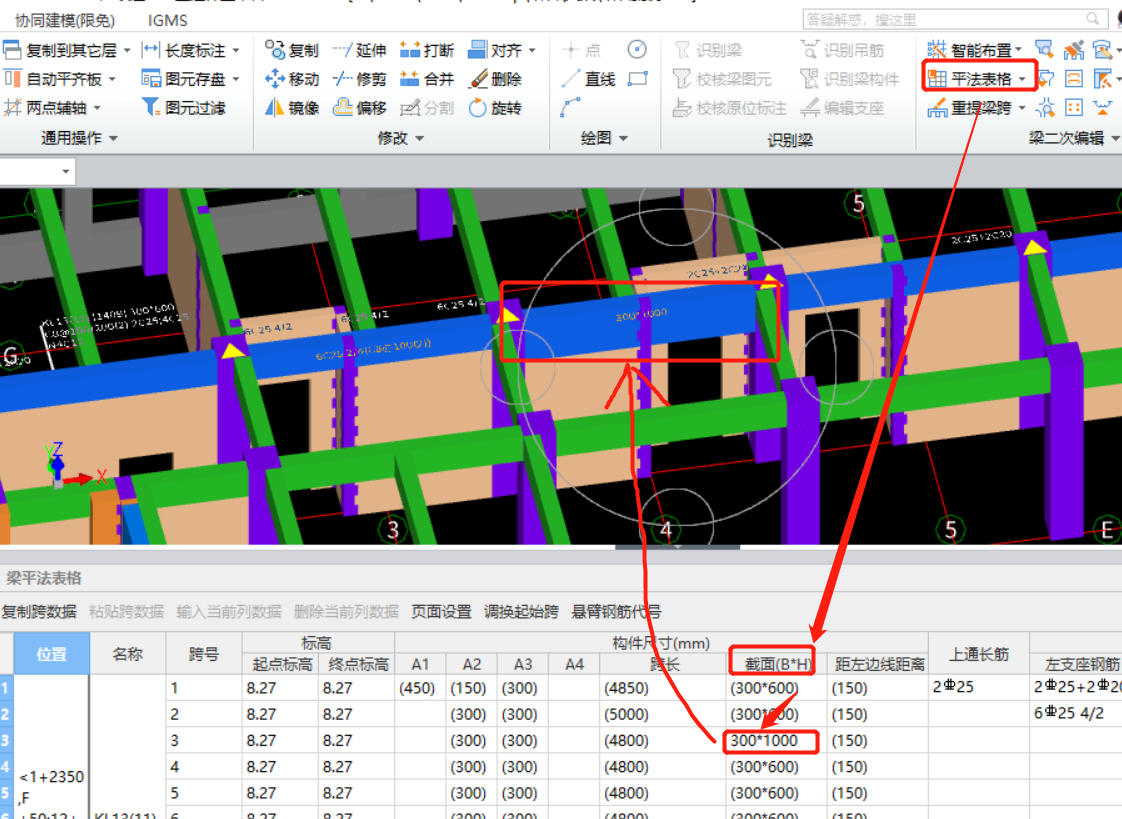This screenshot has height=819, width=1122.
Task: Switch to the IGMS tab
Action: (x=167, y=20)
